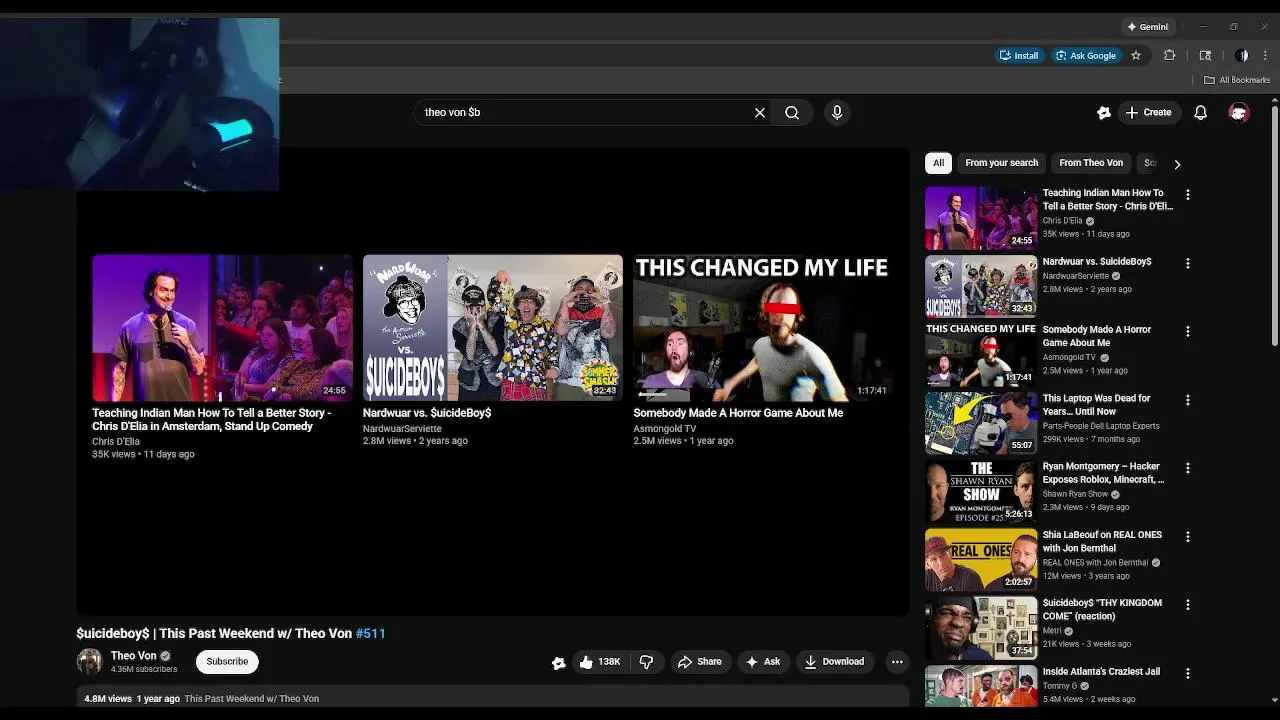
Task: Click the badge icon beside the like button
Action: pyautogui.click(x=559, y=662)
